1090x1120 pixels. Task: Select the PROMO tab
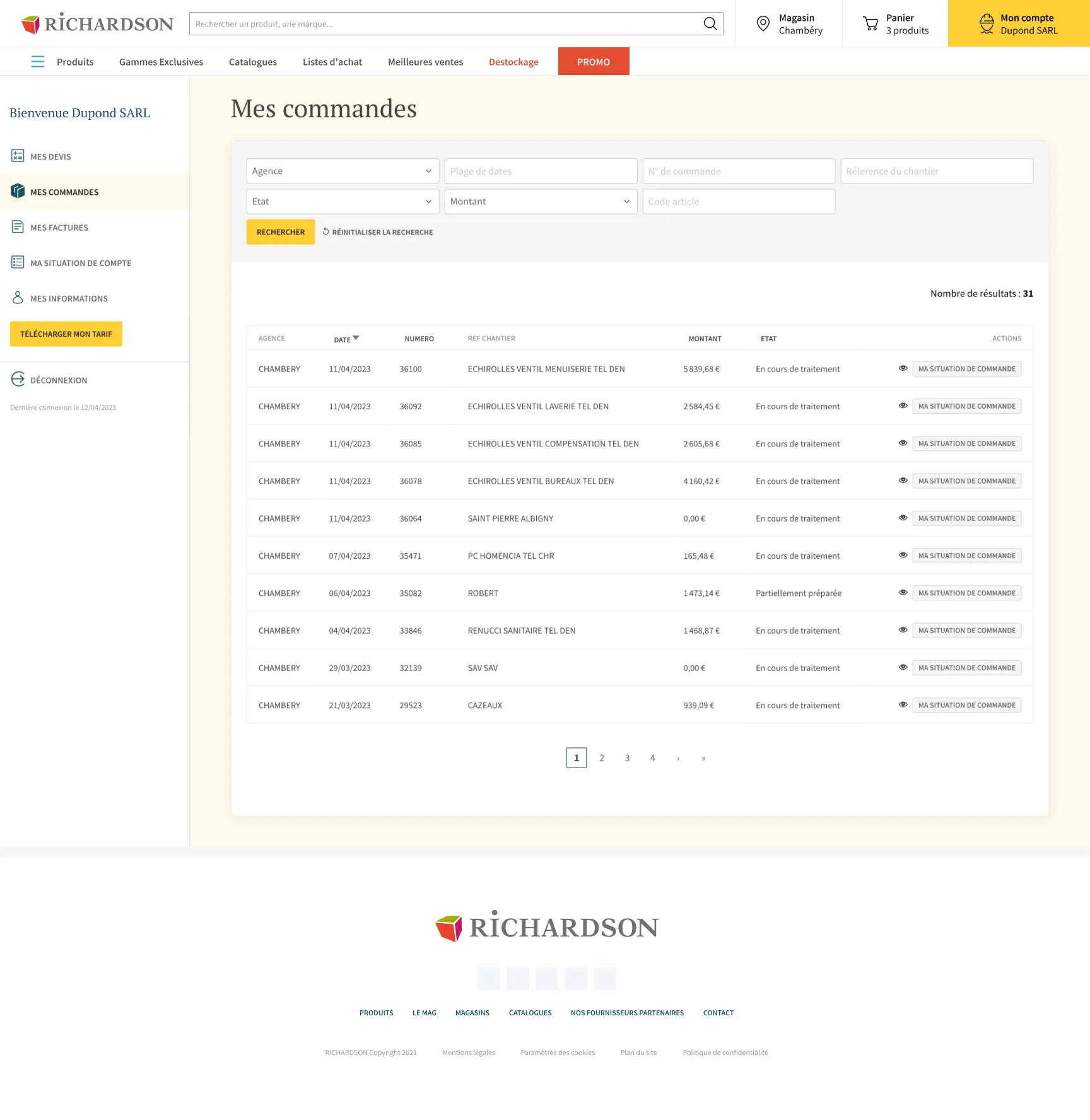coord(594,62)
